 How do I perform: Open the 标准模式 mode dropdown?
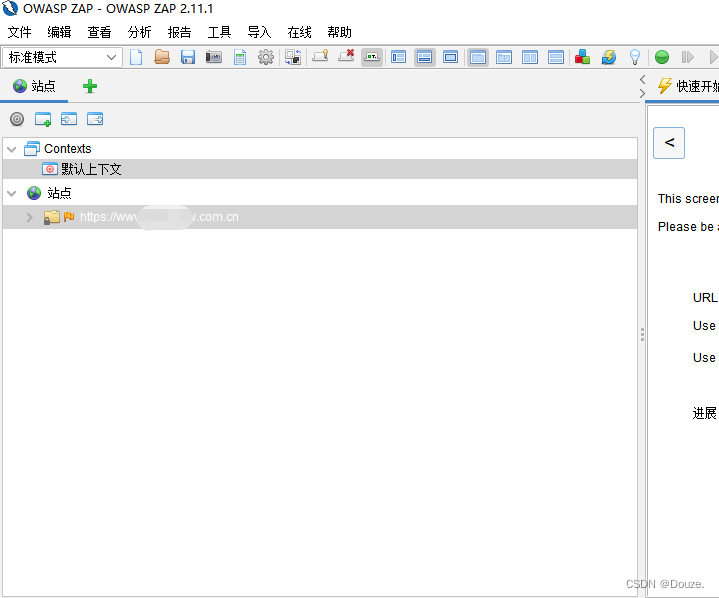tap(62, 57)
